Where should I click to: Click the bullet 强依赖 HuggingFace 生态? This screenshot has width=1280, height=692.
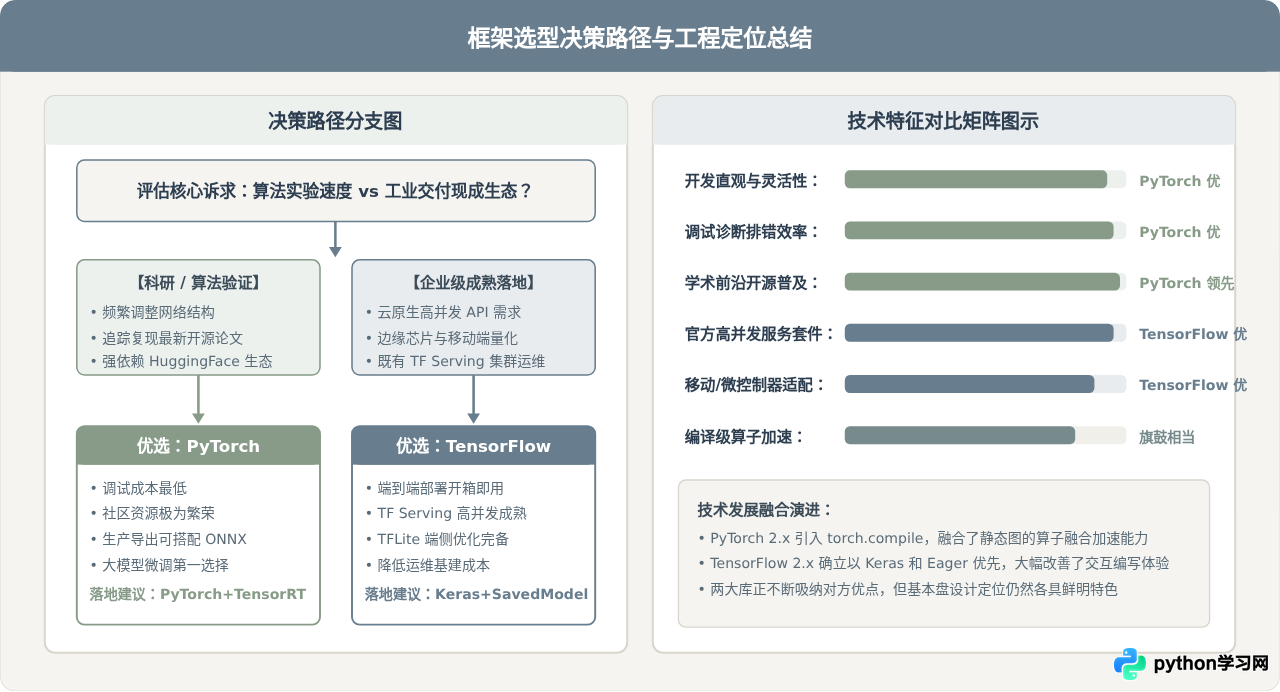(181, 361)
